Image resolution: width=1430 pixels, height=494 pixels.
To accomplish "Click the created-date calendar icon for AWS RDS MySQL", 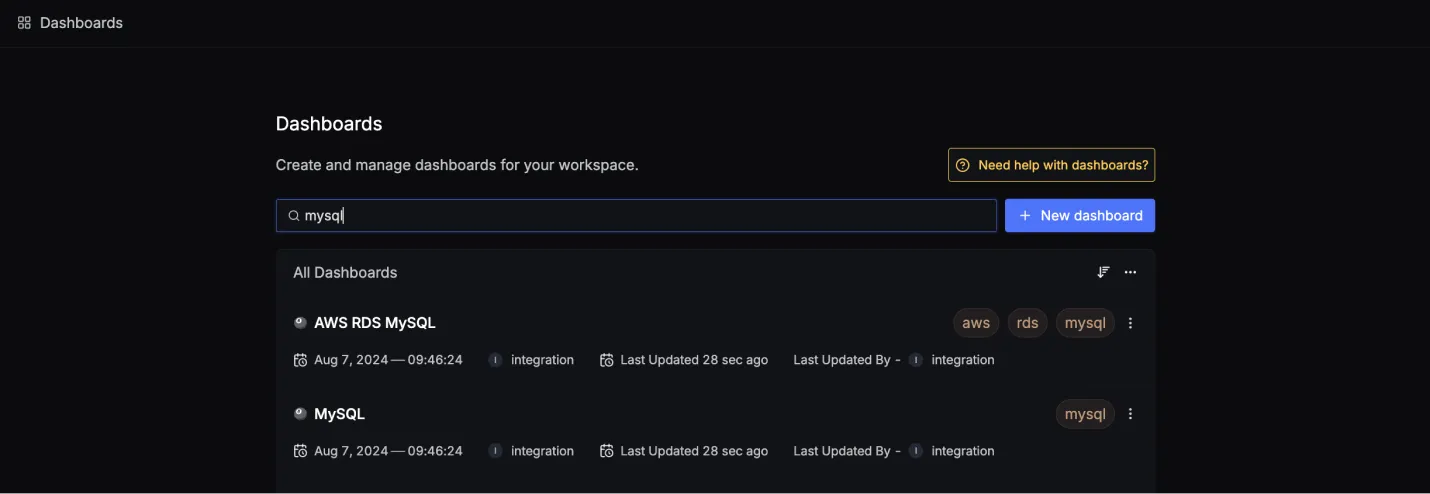I will tap(300, 360).
